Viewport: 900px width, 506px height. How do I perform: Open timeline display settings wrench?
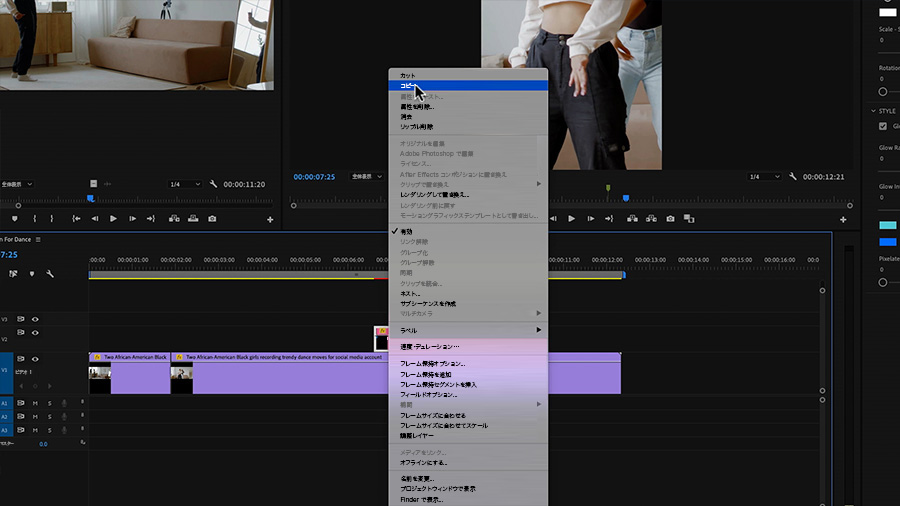[x=50, y=274]
